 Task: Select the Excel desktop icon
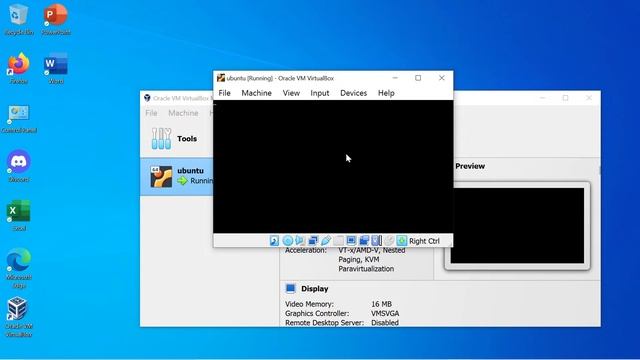pos(19,216)
